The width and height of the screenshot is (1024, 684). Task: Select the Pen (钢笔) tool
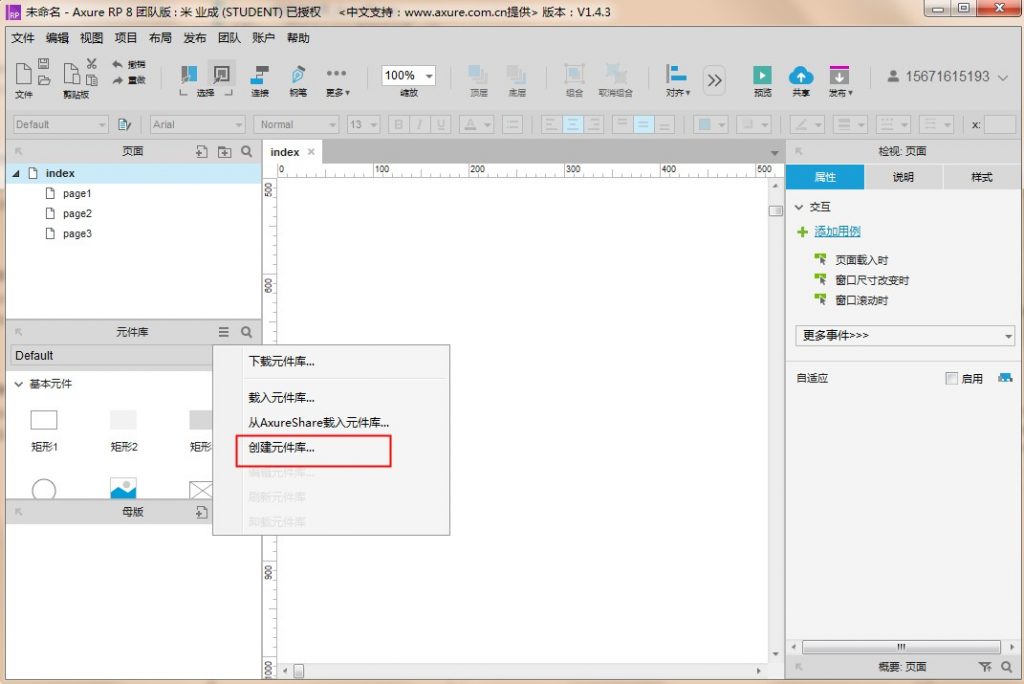click(298, 76)
